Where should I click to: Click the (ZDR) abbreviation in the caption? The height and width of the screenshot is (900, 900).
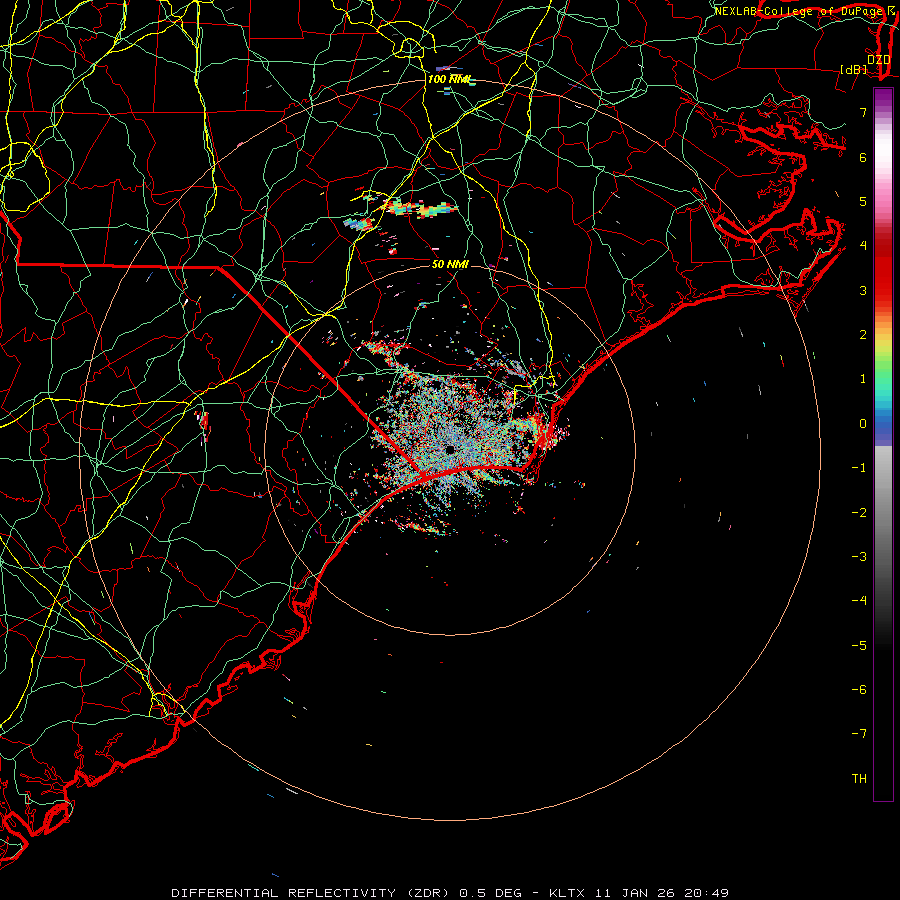click(x=428, y=893)
